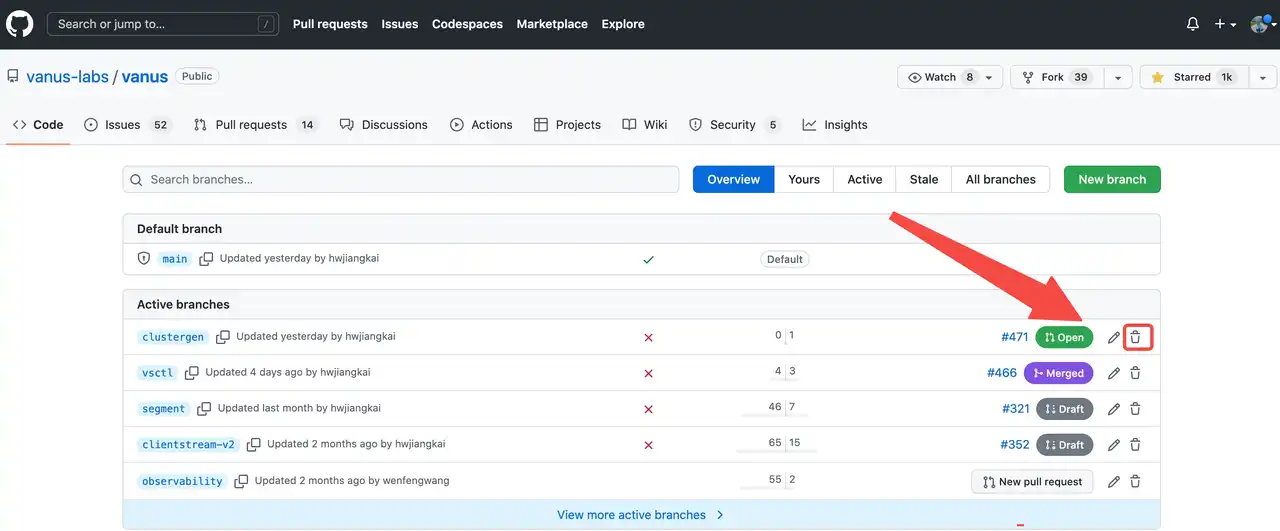Copy the clustergen branch name
Viewport: 1280px width, 531px height.
point(223,337)
